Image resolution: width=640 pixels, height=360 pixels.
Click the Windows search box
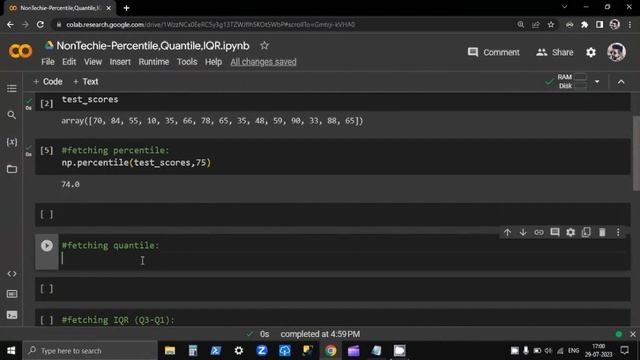tap(90, 351)
